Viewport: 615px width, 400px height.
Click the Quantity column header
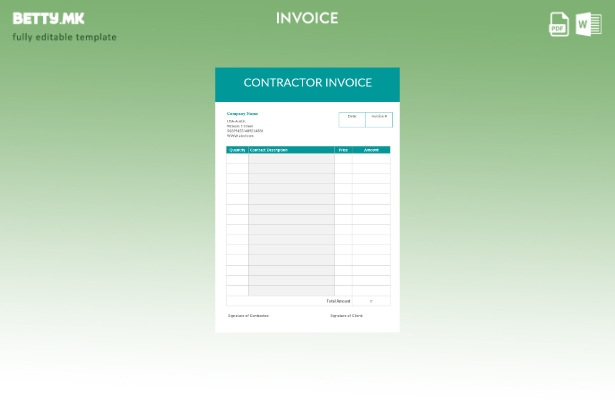pos(237,150)
